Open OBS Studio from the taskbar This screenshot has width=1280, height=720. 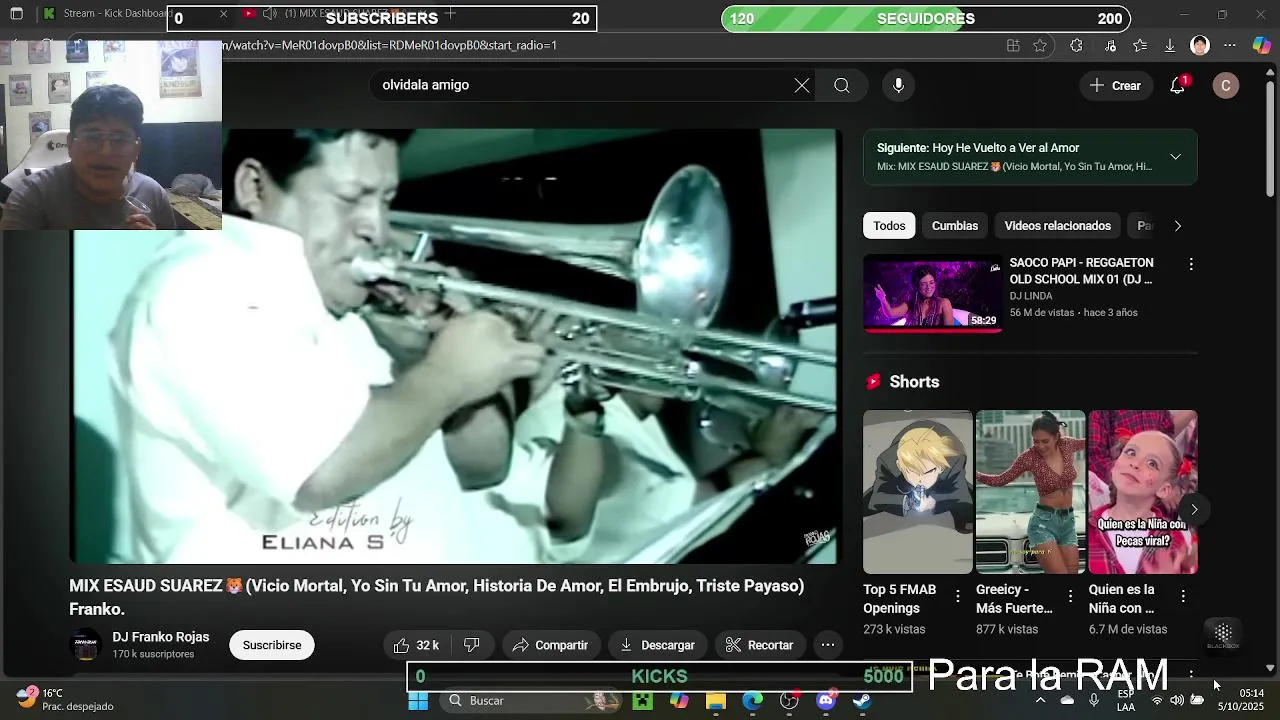click(x=789, y=701)
